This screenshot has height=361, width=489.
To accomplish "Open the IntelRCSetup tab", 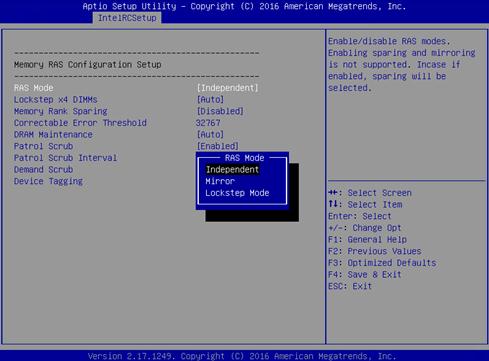I will 127,18.
